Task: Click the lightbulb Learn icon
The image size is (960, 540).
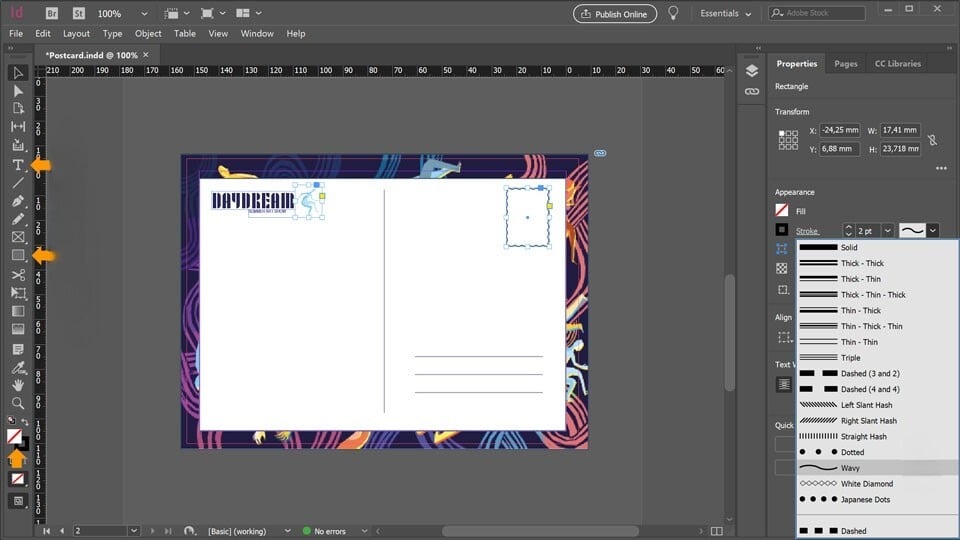Action: click(x=674, y=13)
